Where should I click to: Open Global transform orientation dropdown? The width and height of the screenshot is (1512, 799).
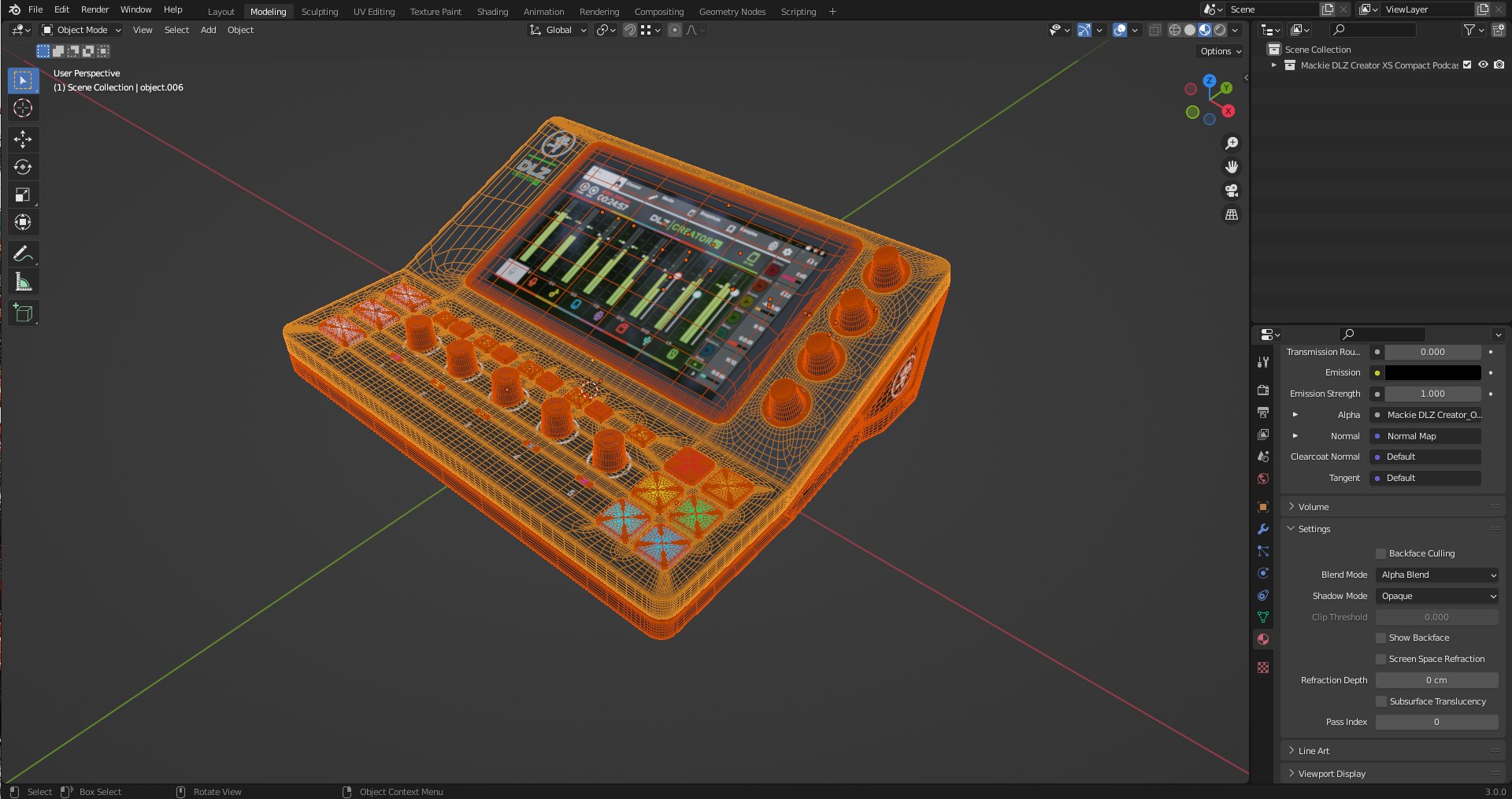[x=558, y=30]
